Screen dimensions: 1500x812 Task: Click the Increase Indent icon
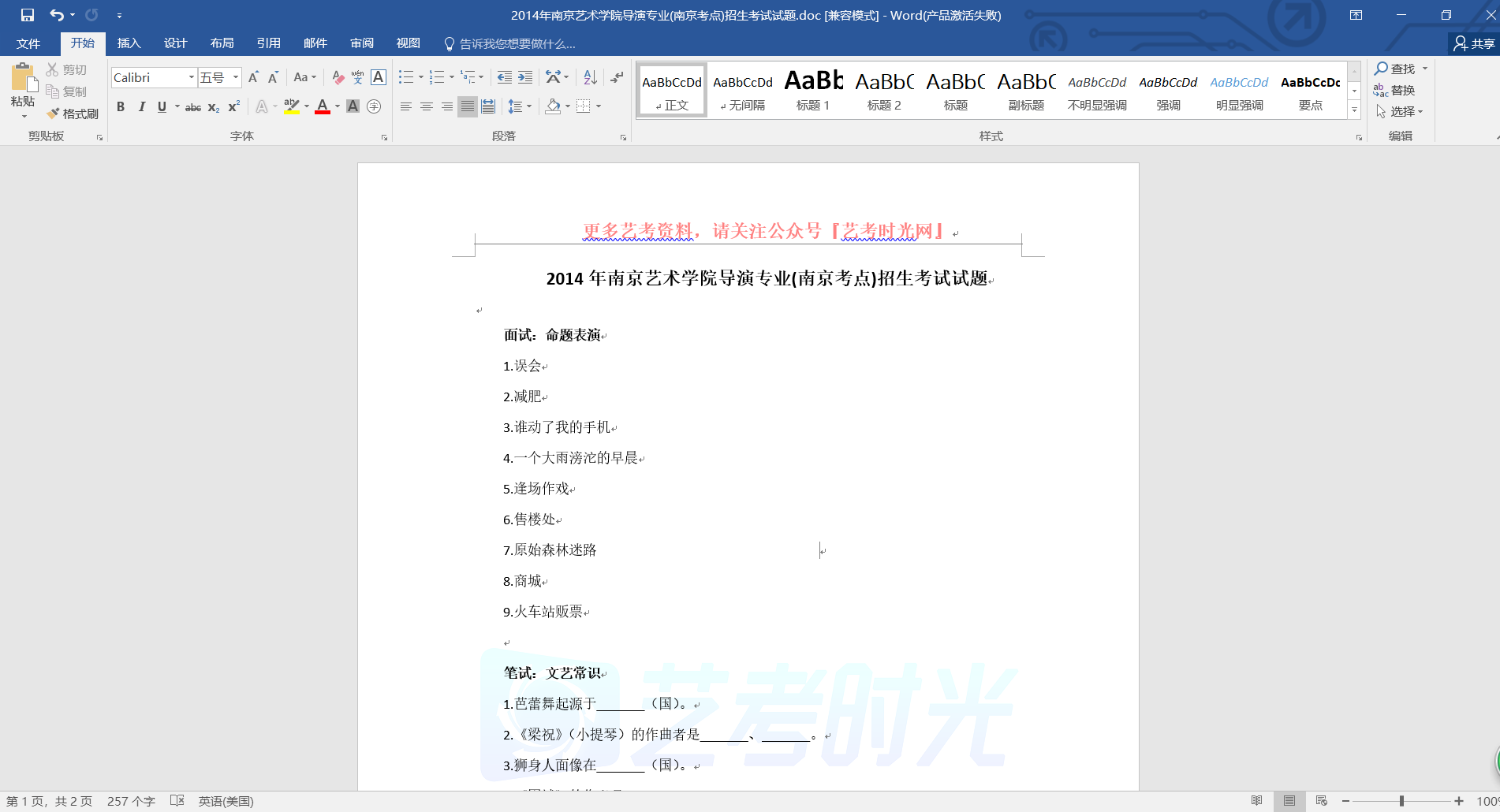[525, 77]
